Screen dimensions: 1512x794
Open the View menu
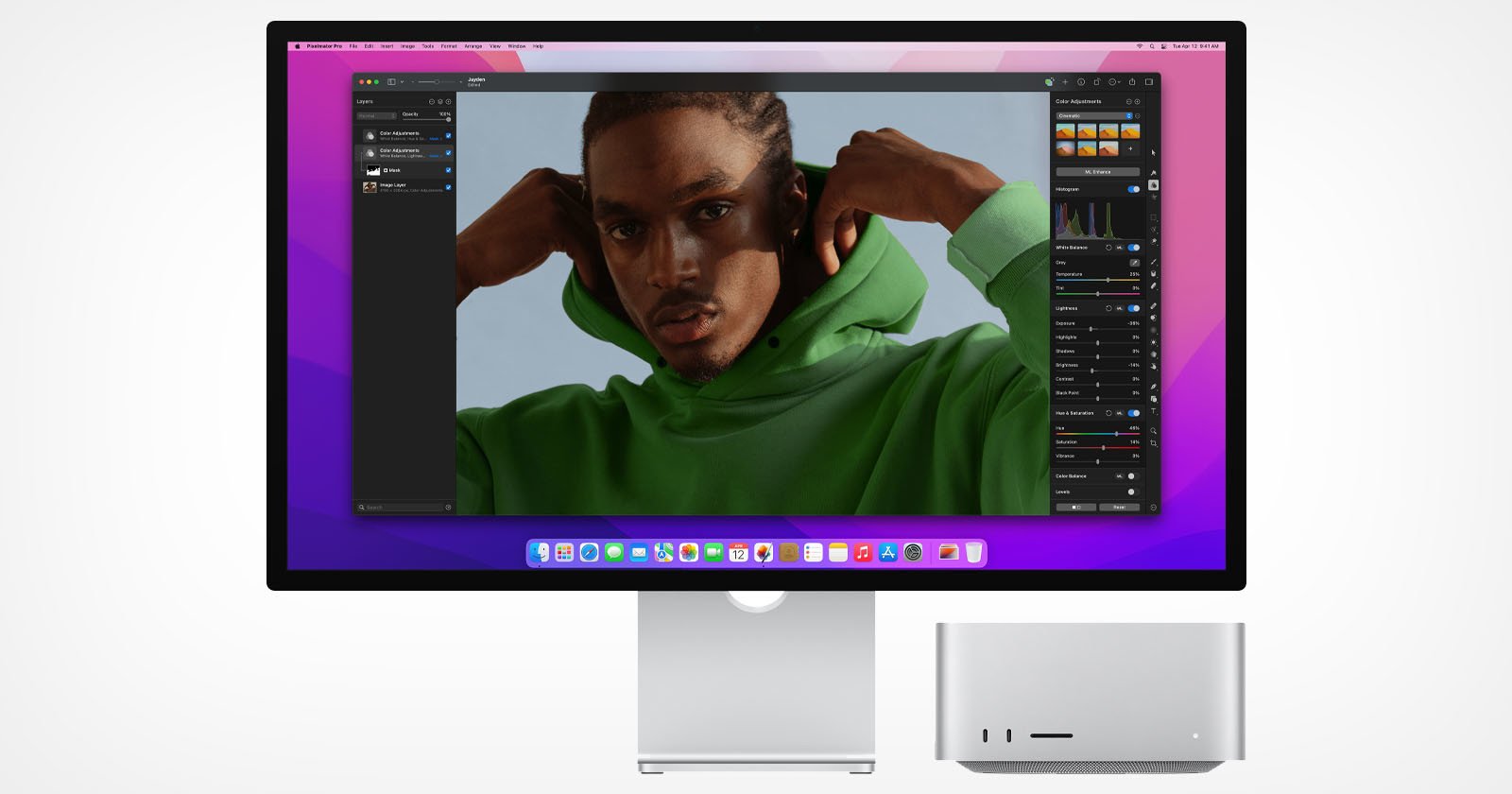(x=494, y=46)
